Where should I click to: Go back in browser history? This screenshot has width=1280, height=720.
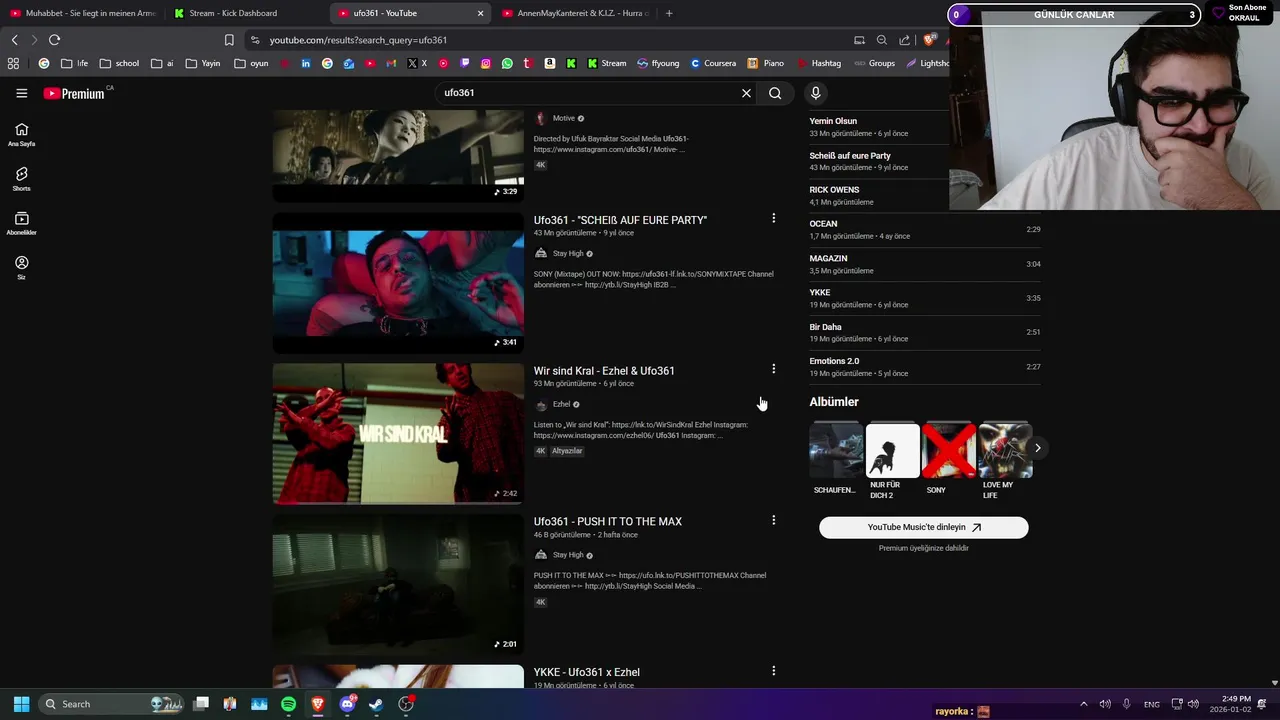click(x=14, y=40)
